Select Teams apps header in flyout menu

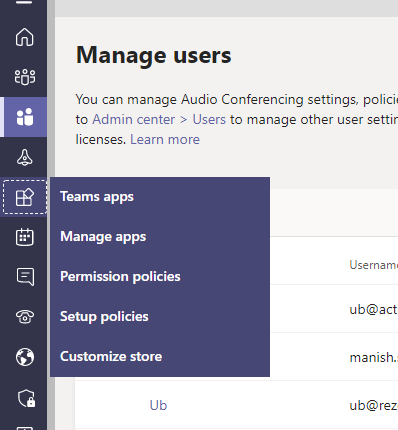[97, 197]
